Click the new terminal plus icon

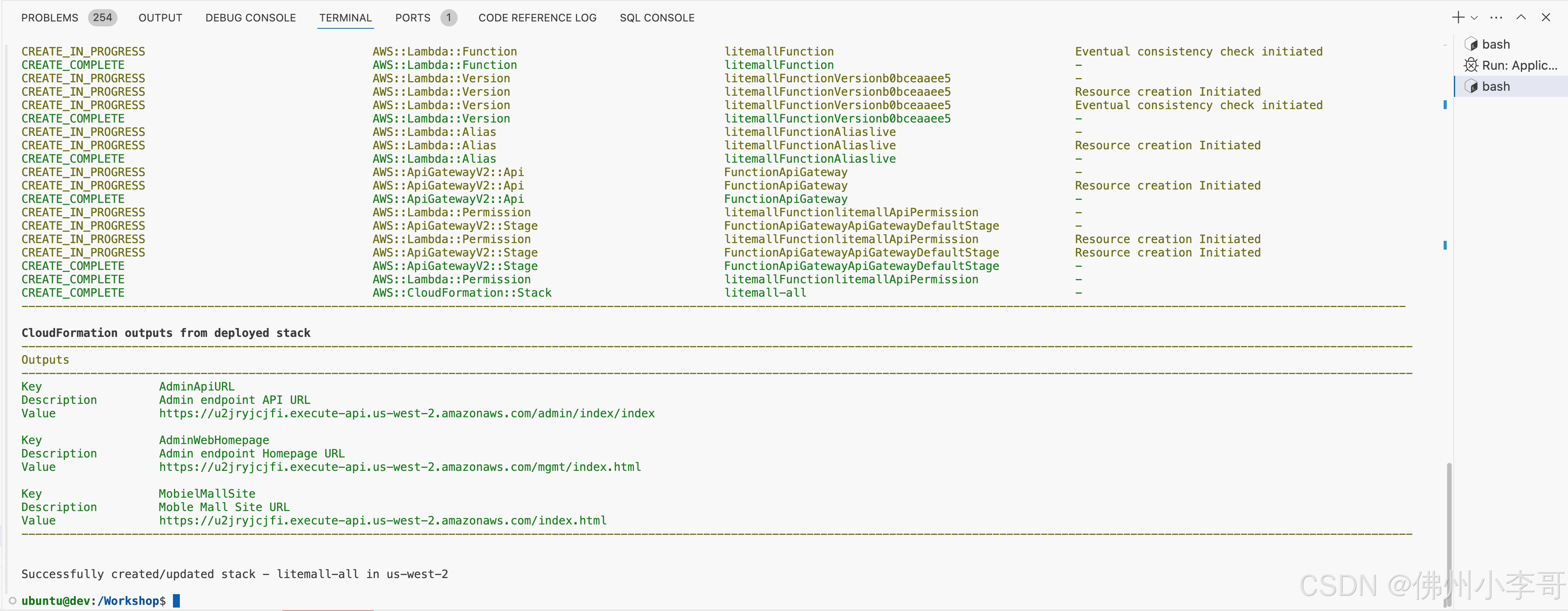point(1458,18)
